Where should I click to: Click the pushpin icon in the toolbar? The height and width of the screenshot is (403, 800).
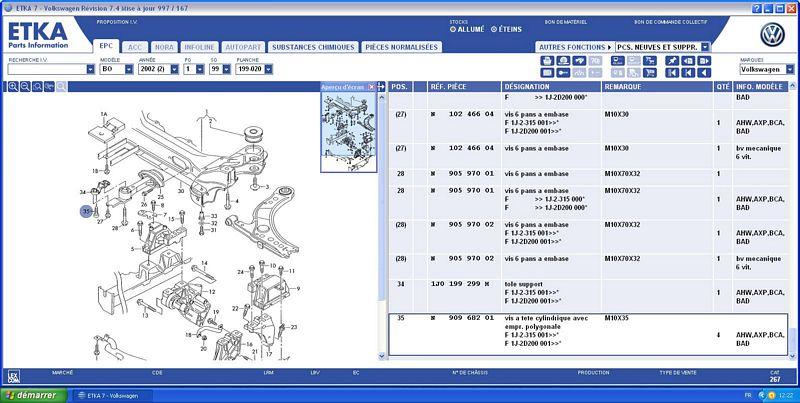[x=672, y=61]
